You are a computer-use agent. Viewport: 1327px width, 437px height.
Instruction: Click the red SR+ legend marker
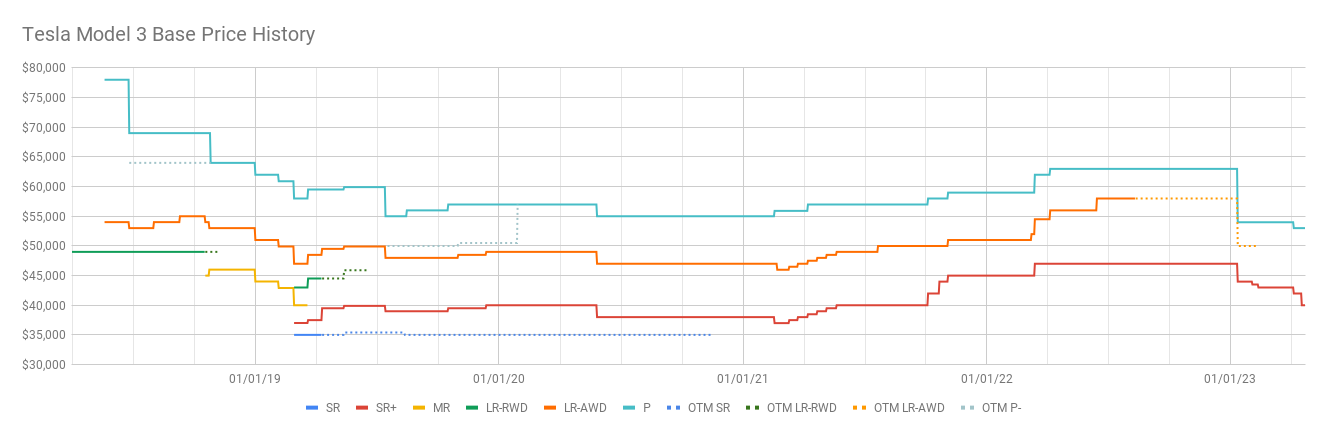363,408
